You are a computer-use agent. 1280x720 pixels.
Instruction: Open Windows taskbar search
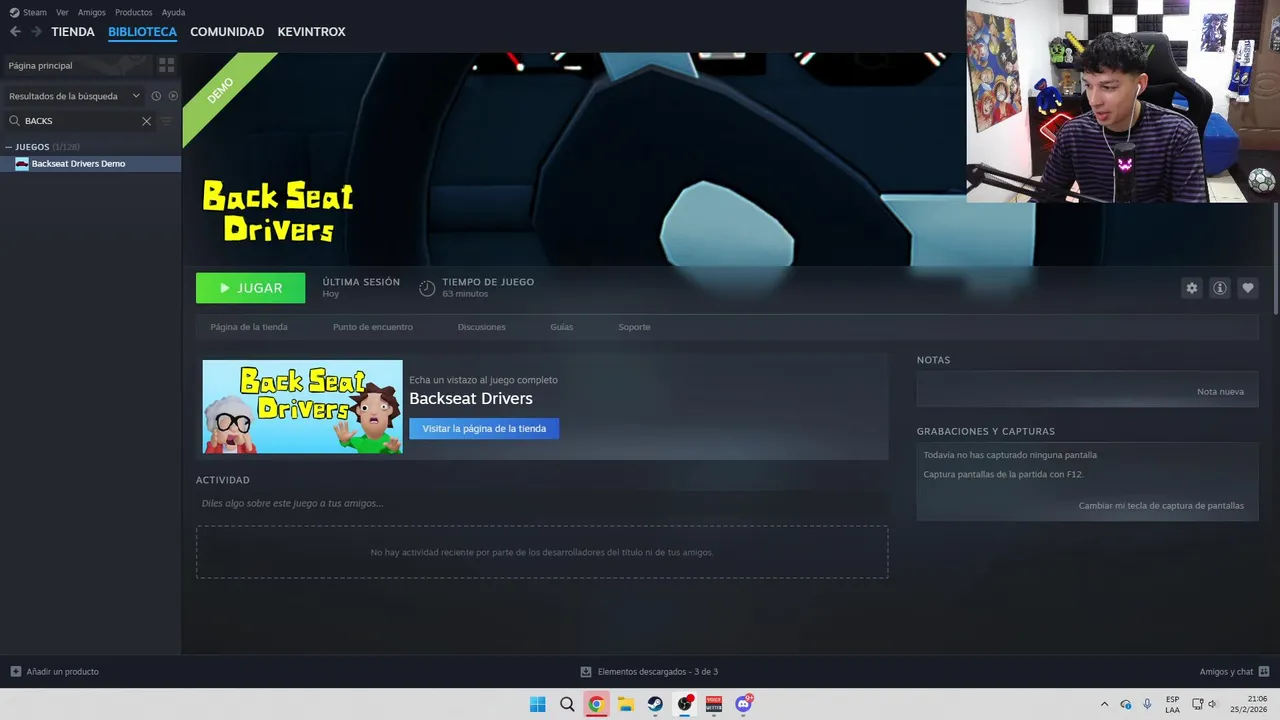tap(567, 704)
